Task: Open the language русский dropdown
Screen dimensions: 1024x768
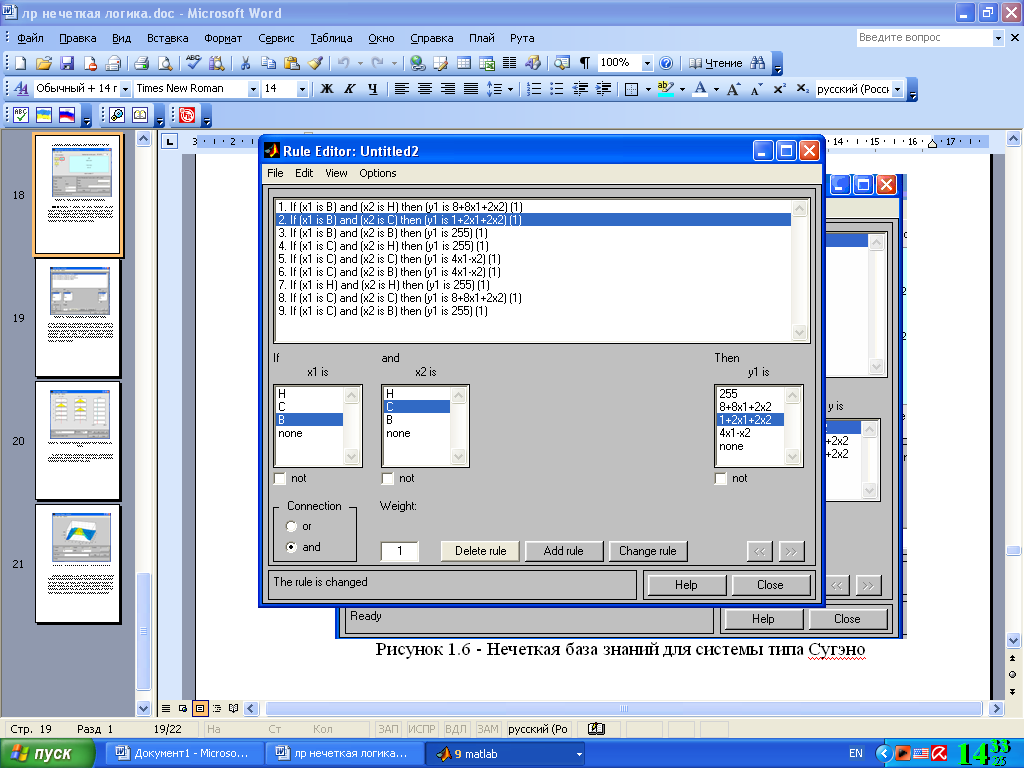Action: pyautogui.click(x=897, y=89)
